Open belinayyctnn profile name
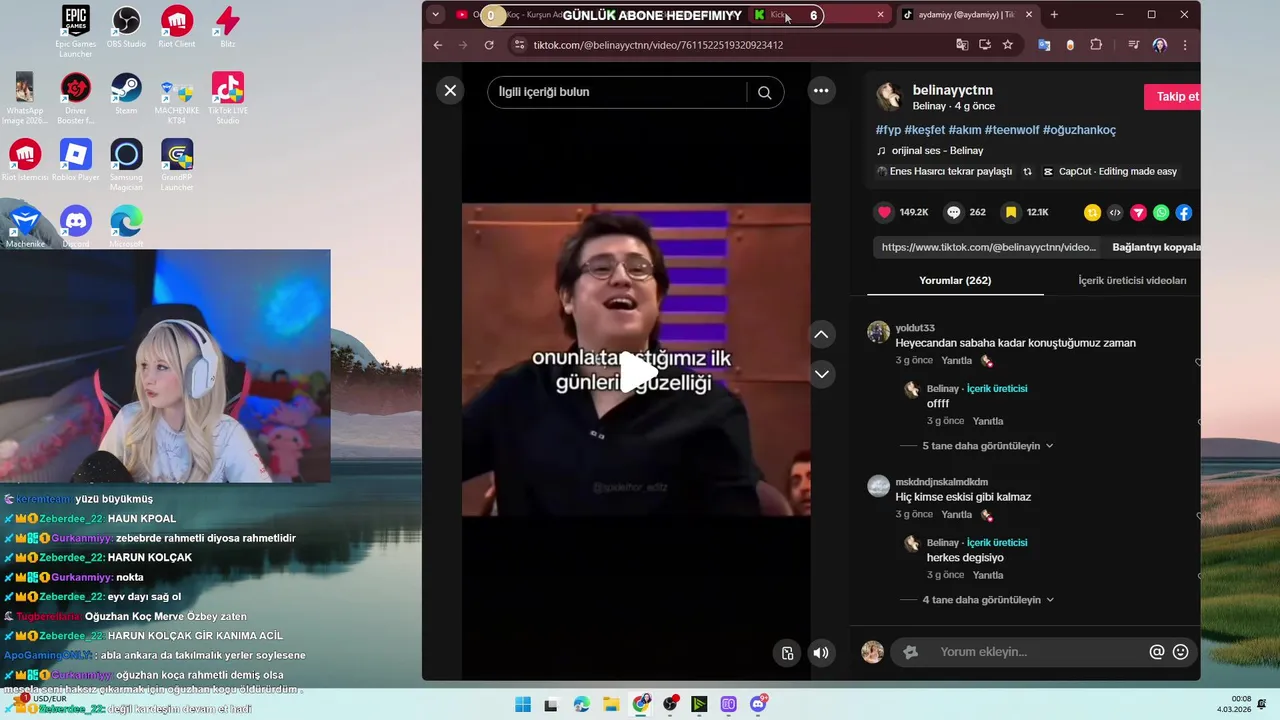This screenshot has height=720, width=1280. click(952, 90)
